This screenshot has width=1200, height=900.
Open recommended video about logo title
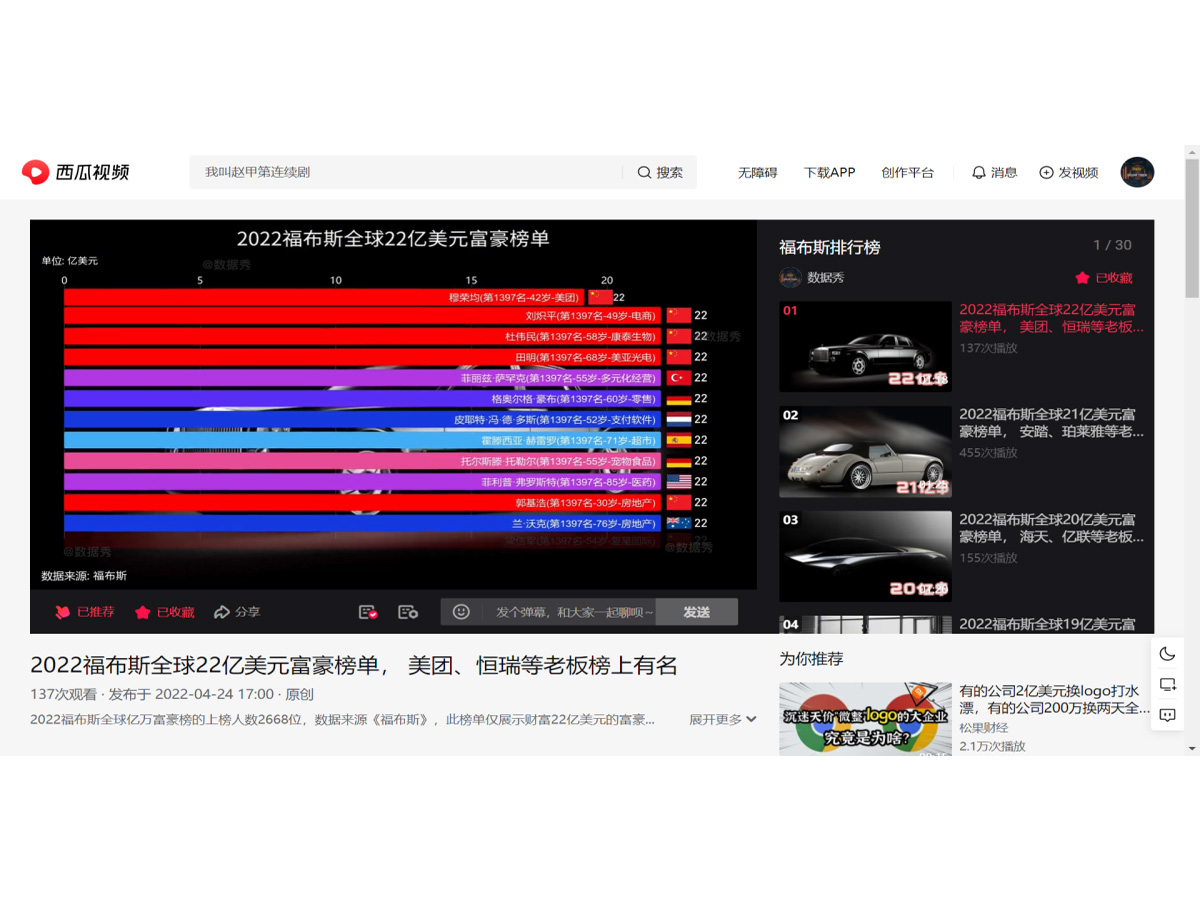(1054, 699)
